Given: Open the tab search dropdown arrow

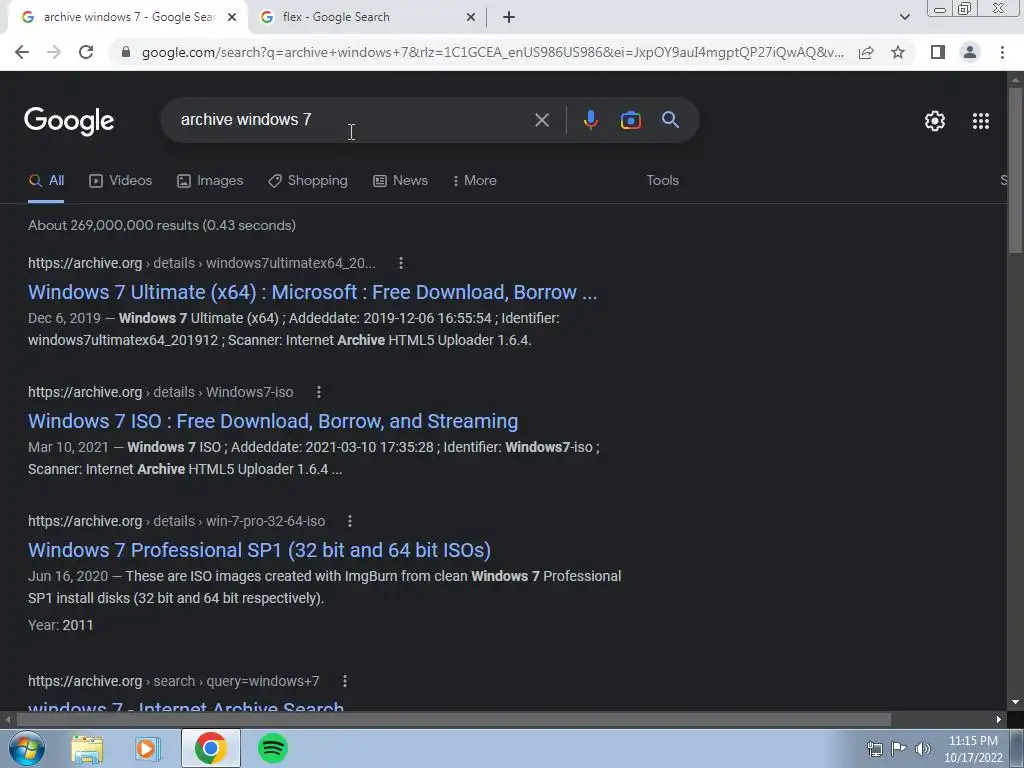Looking at the screenshot, I should tap(904, 17).
